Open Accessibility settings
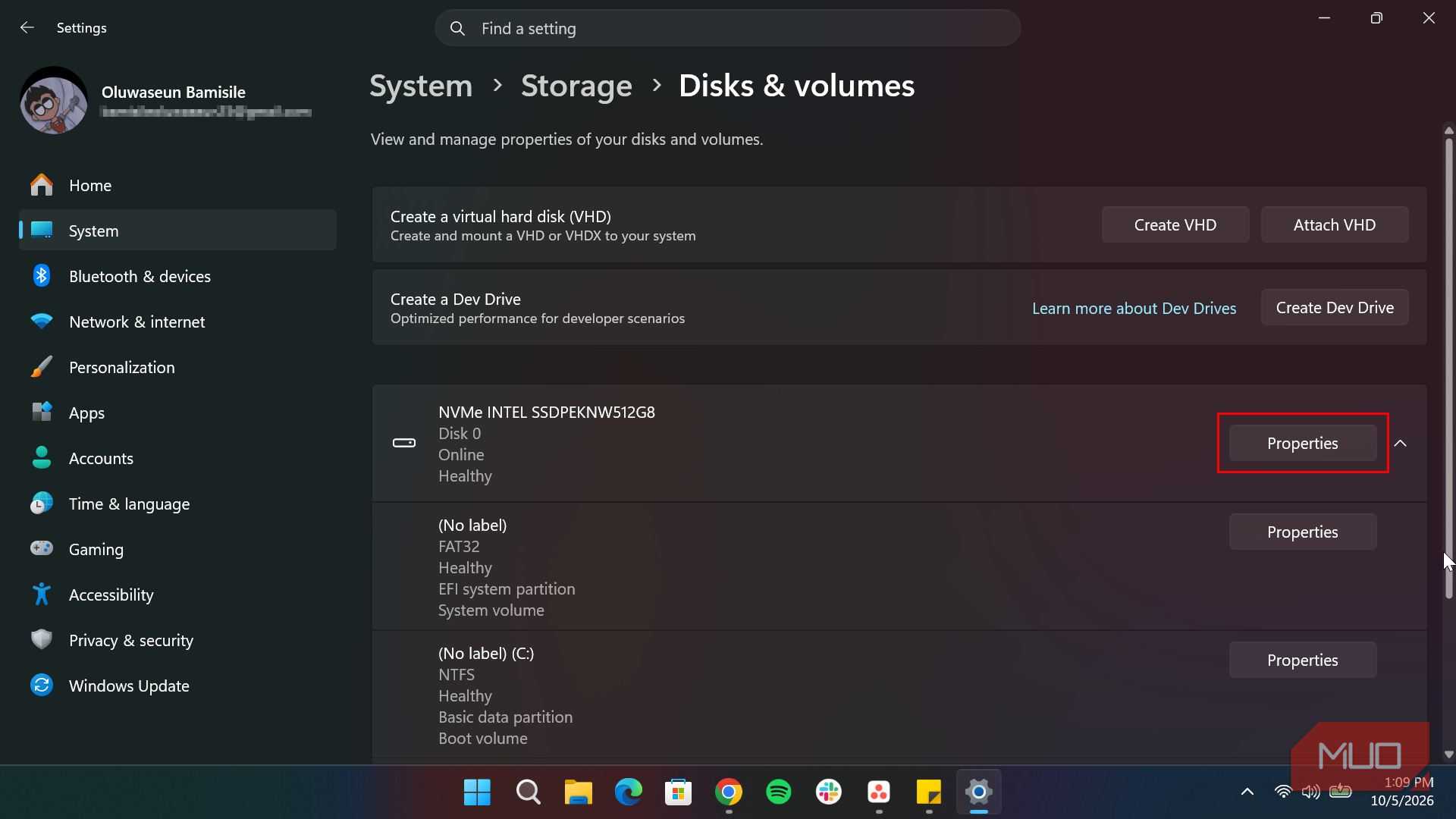This screenshot has width=1456, height=819. click(177, 595)
